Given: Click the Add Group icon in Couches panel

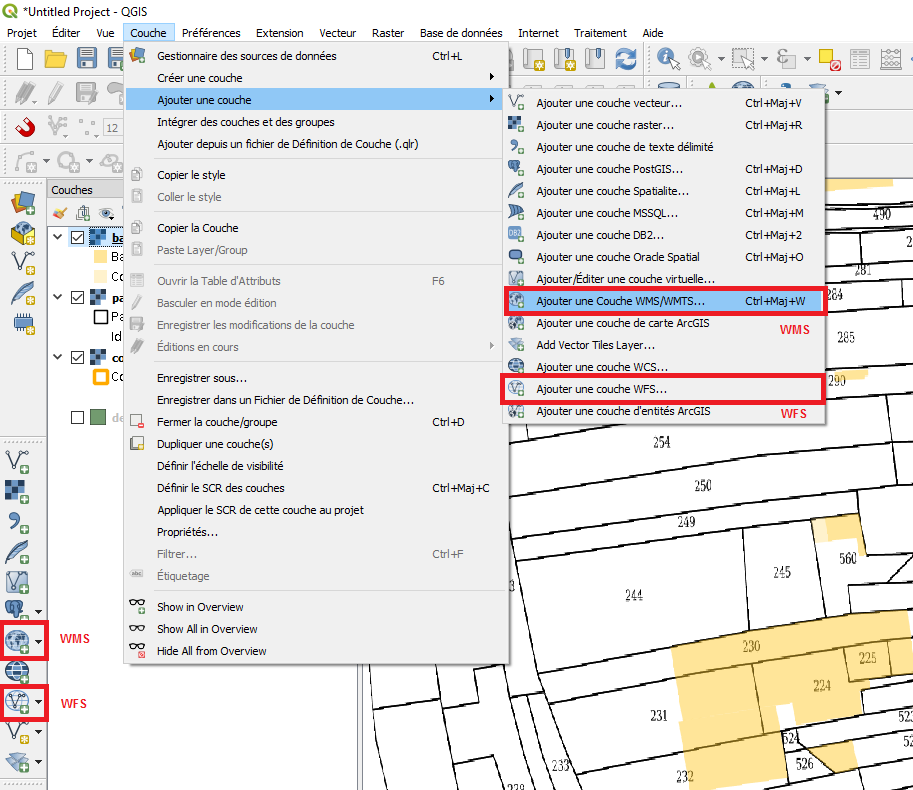Looking at the screenshot, I should [84, 213].
